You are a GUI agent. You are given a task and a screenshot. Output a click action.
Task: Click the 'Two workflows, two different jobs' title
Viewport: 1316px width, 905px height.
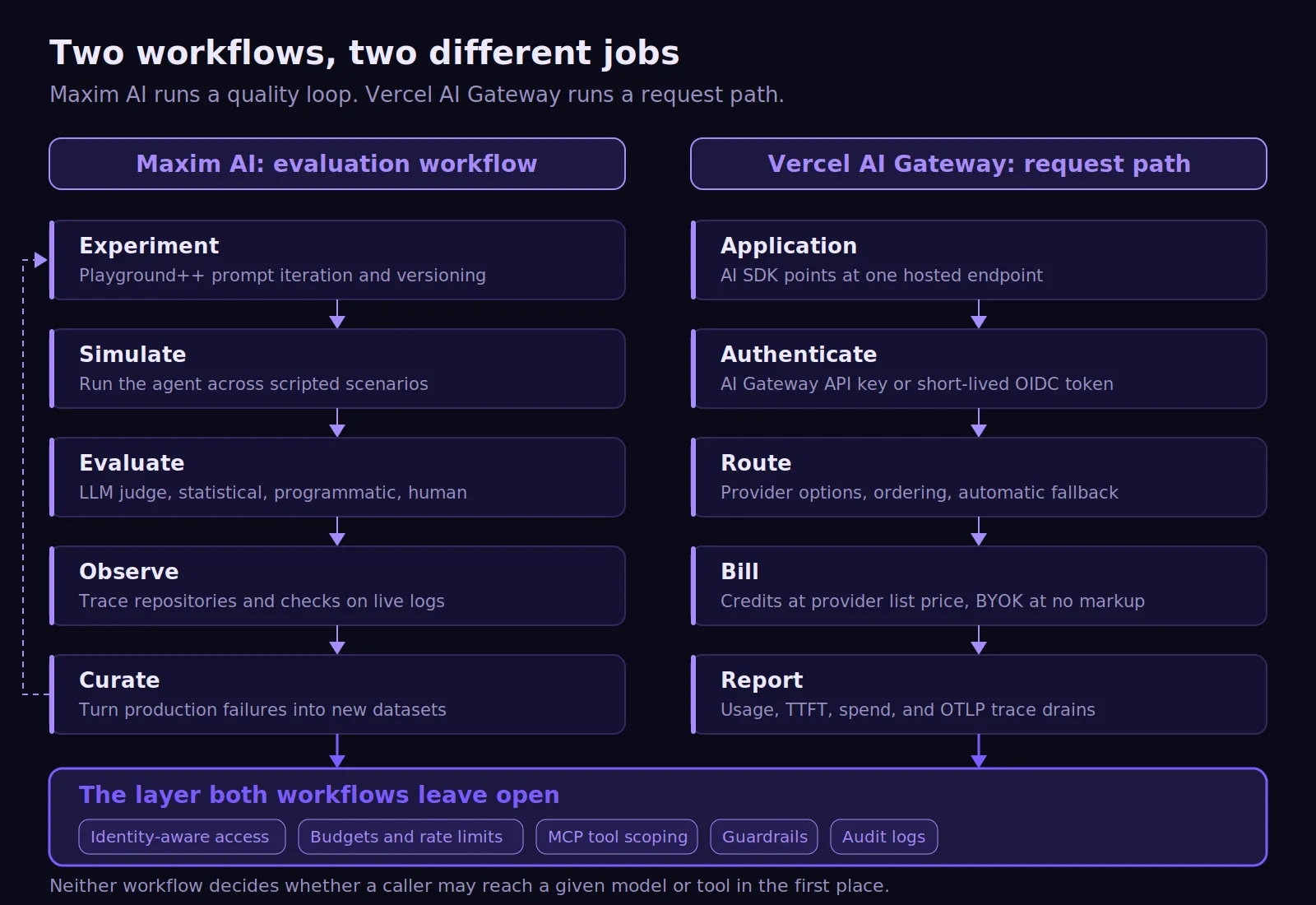[x=364, y=53]
